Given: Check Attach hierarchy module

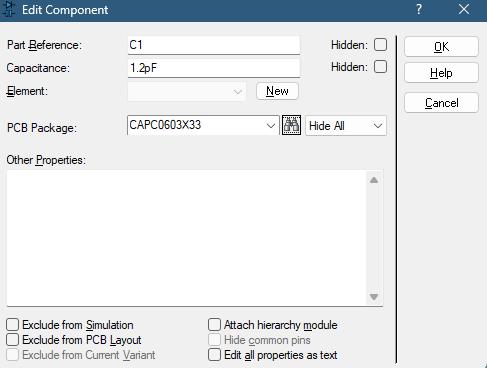Looking at the screenshot, I should [214, 324].
